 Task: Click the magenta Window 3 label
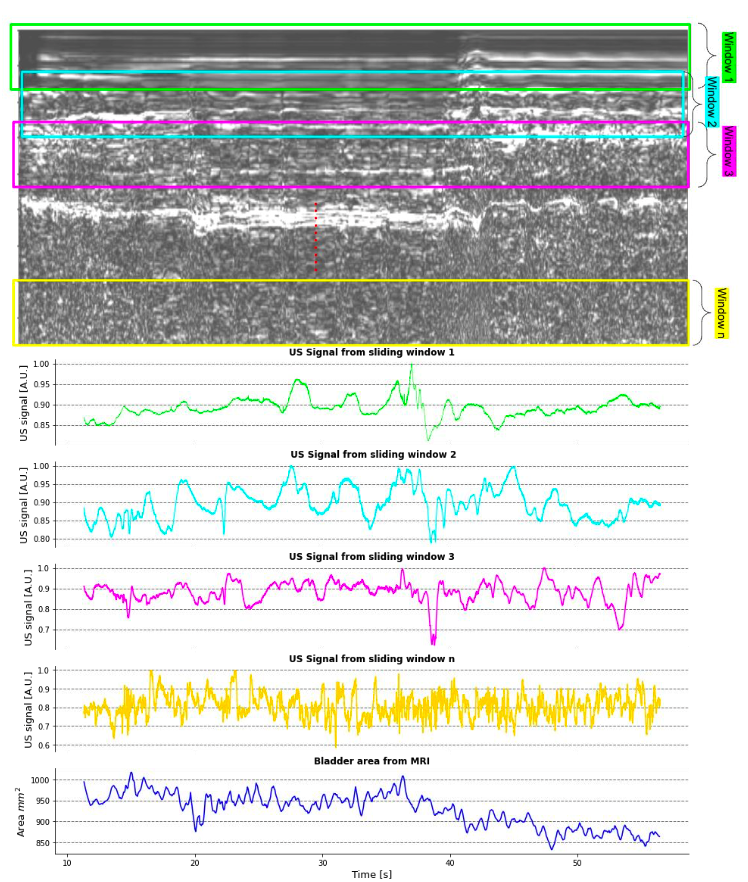tap(728, 152)
